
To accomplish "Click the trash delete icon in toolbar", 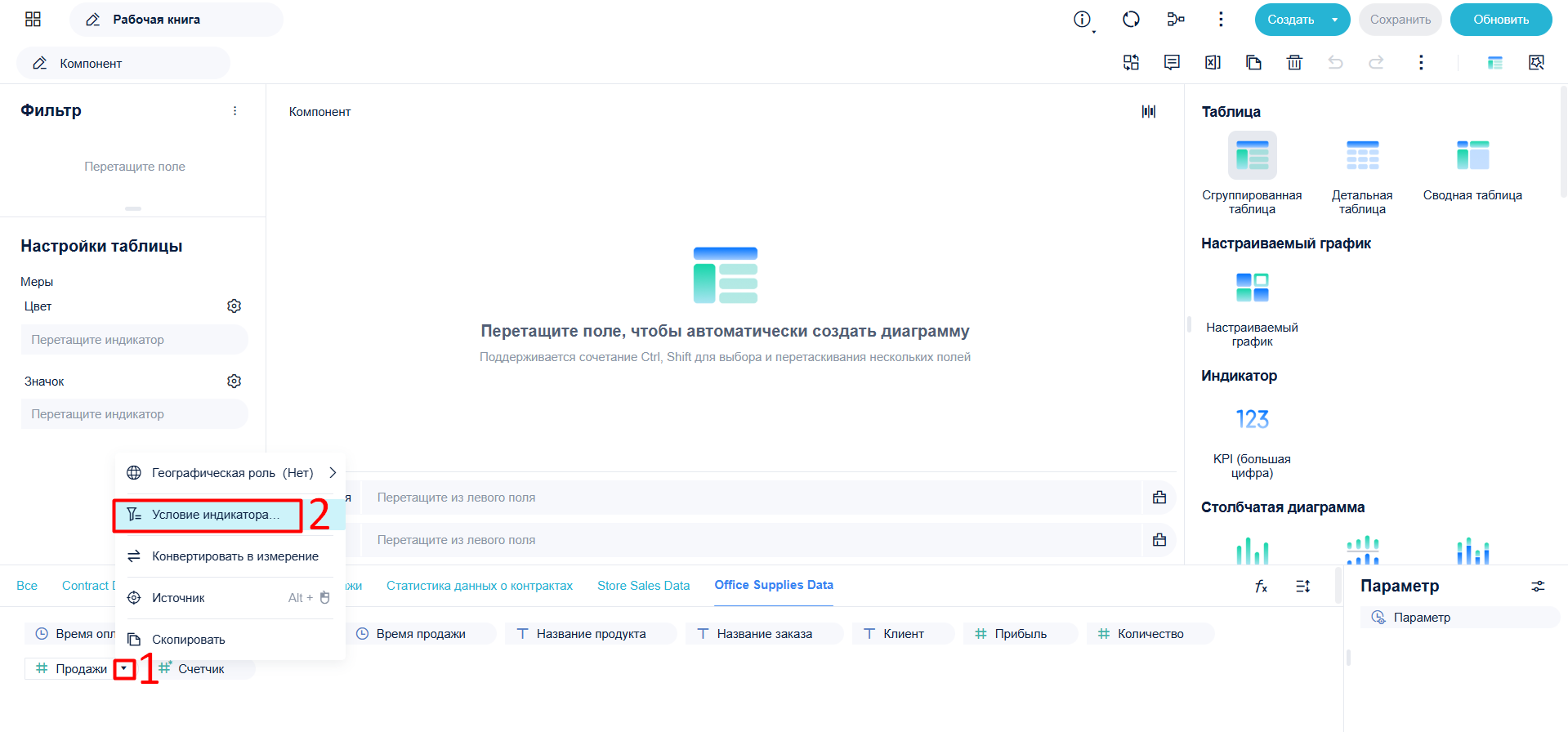I will tap(1294, 63).
